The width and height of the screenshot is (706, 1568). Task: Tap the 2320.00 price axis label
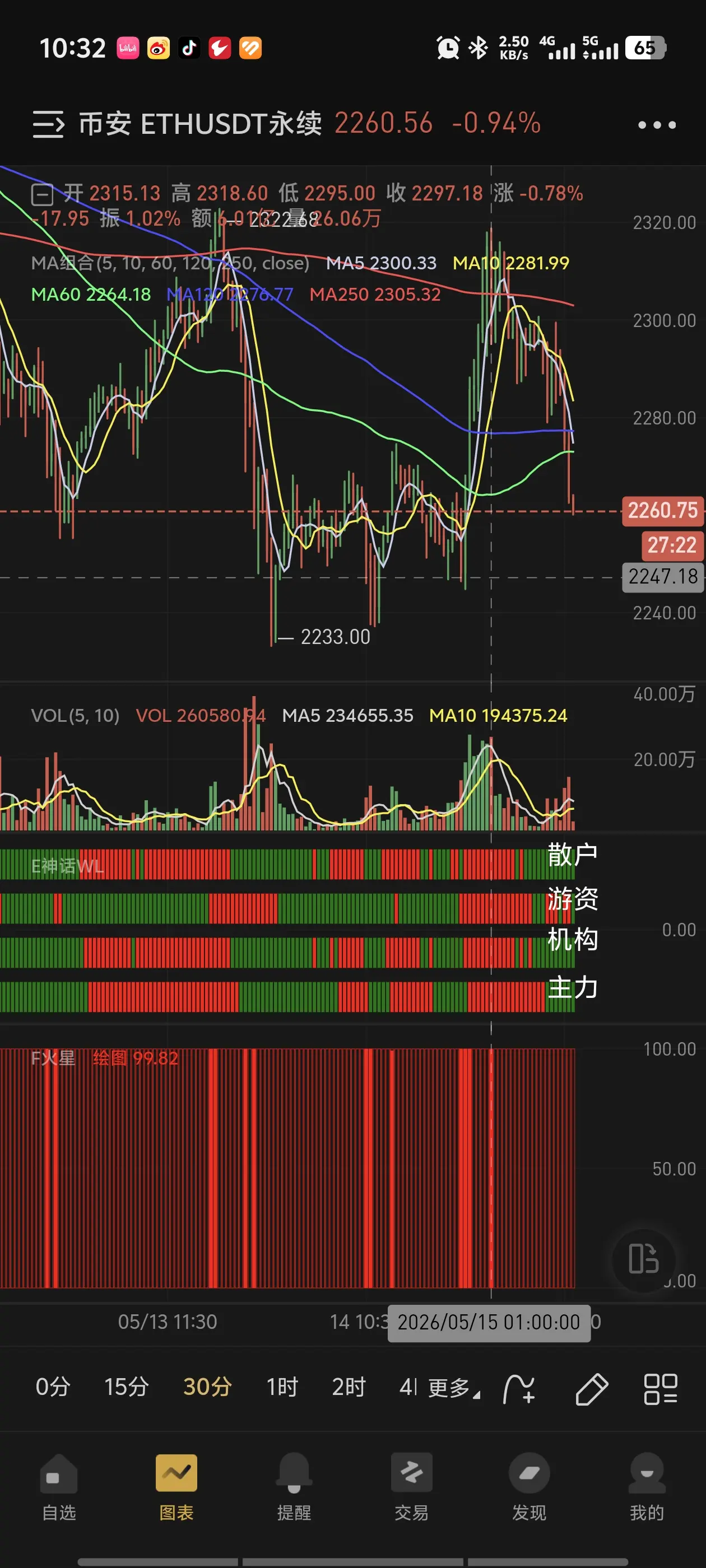[664, 223]
